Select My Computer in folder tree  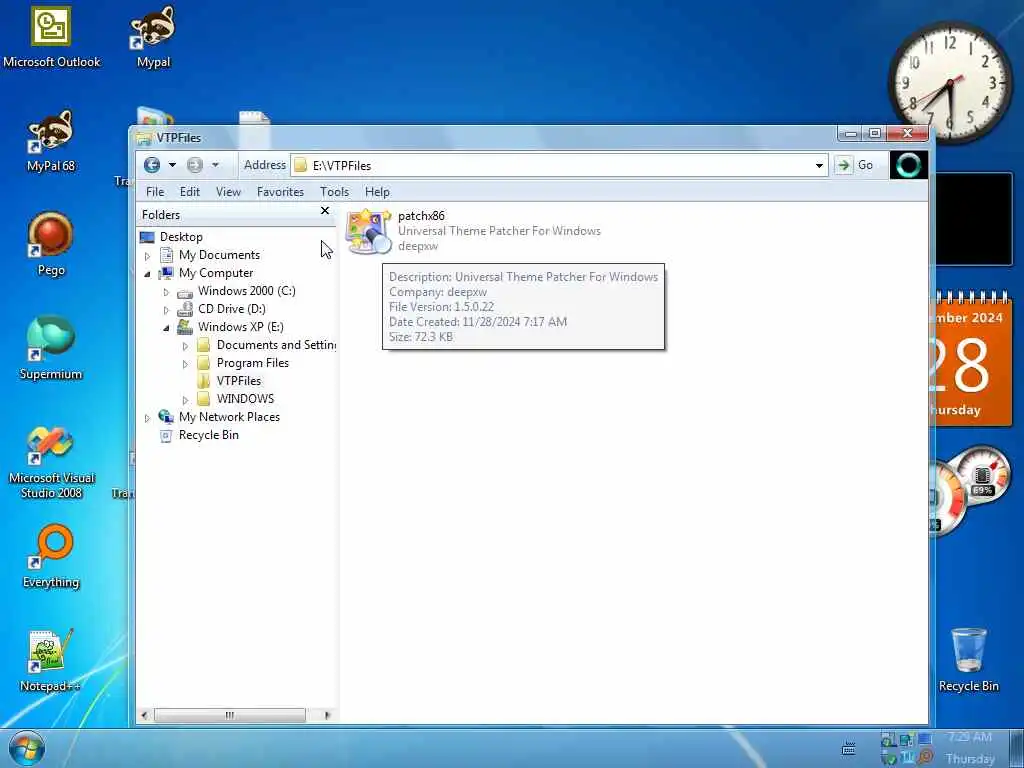(x=216, y=273)
